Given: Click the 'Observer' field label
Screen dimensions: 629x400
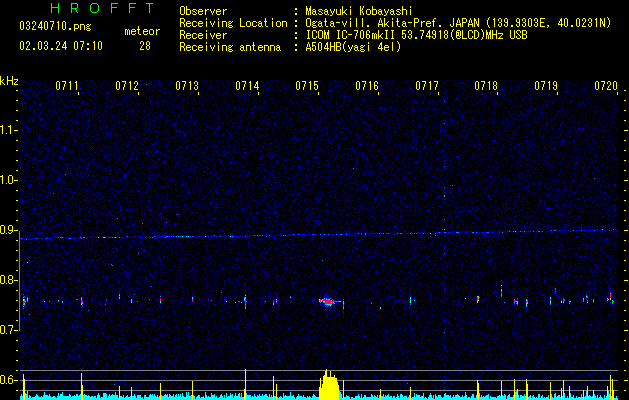Looking at the screenshot, I should [x=203, y=11].
